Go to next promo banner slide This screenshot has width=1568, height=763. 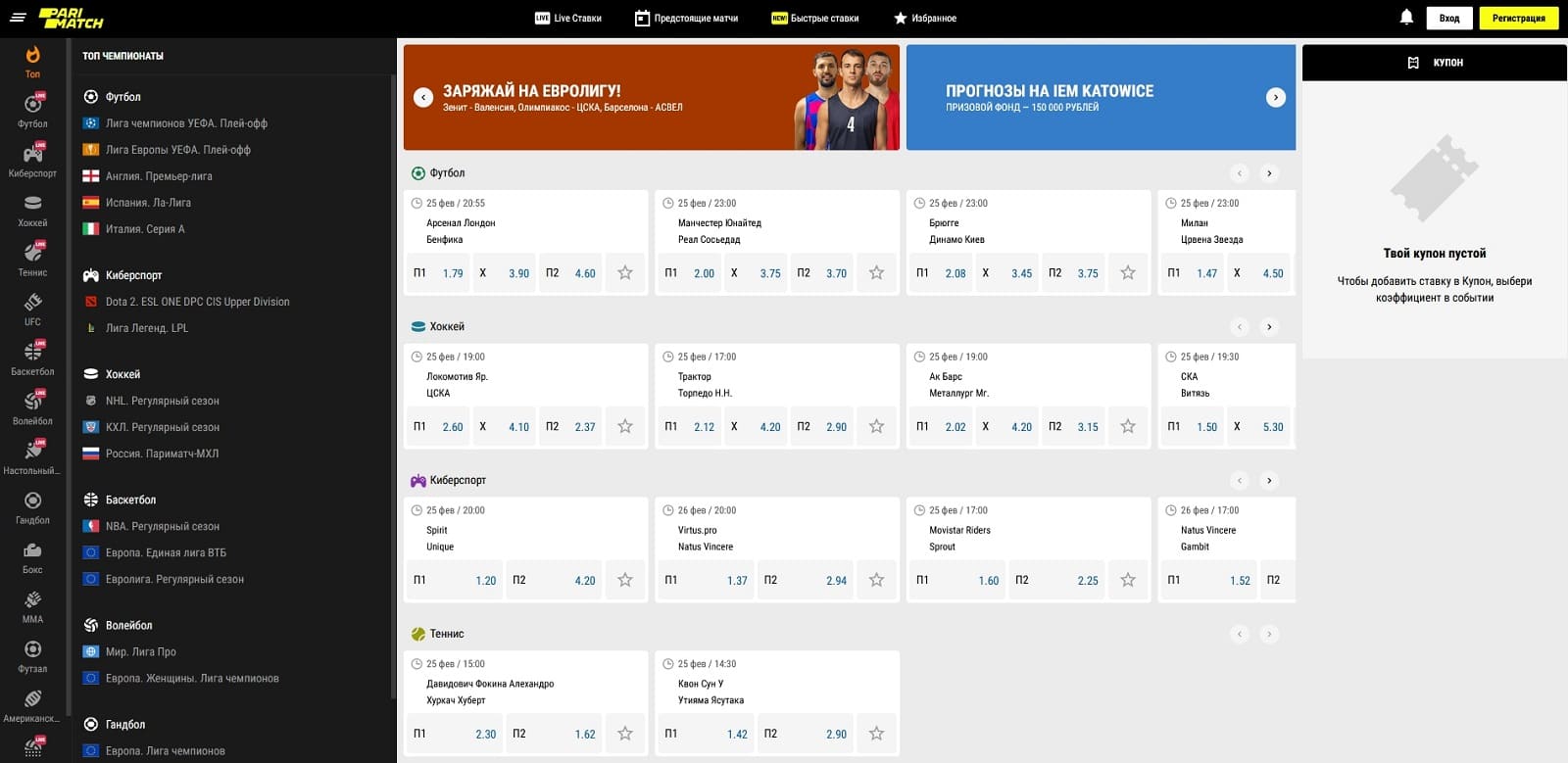pyautogui.click(x=1275, y=97)
